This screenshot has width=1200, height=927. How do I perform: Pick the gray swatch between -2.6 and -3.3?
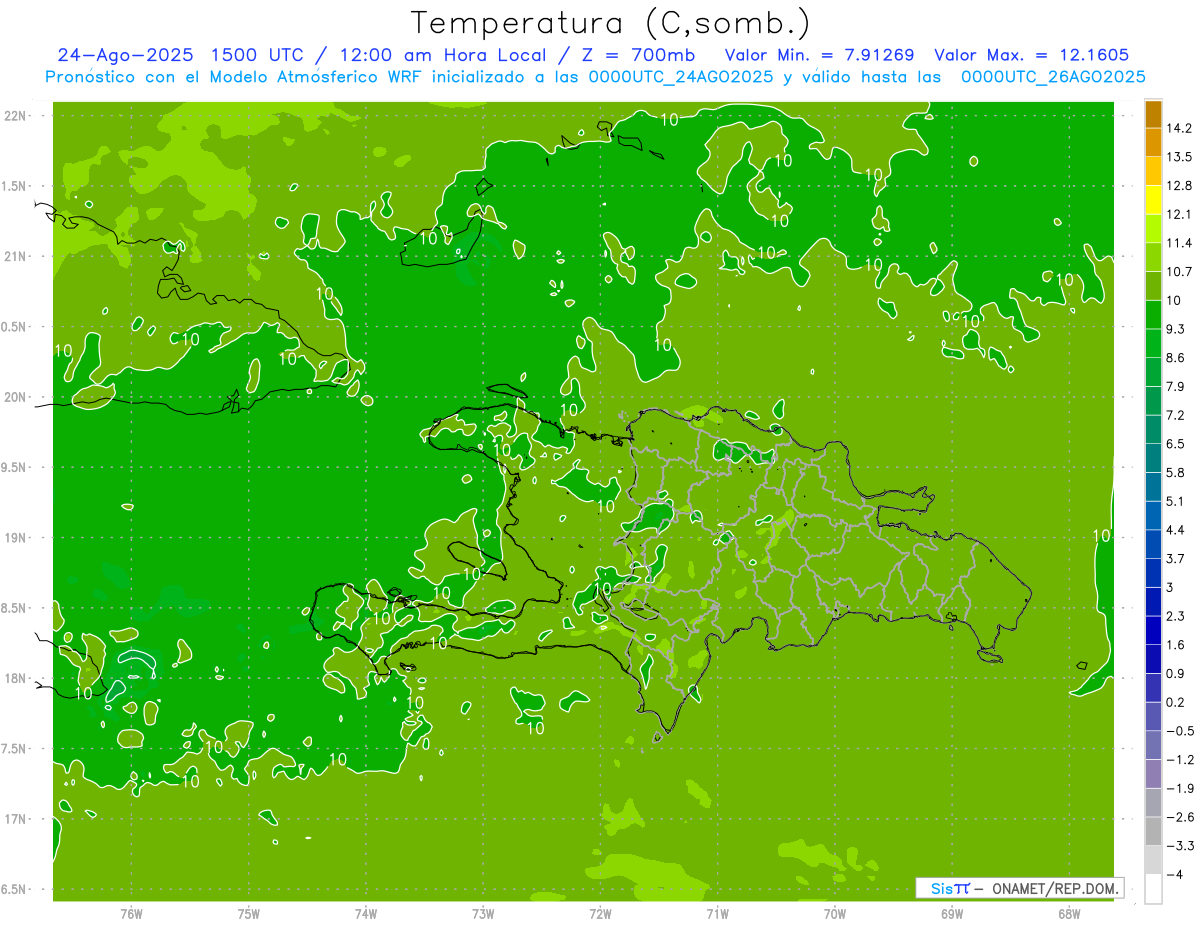[x=1153, y=831]
